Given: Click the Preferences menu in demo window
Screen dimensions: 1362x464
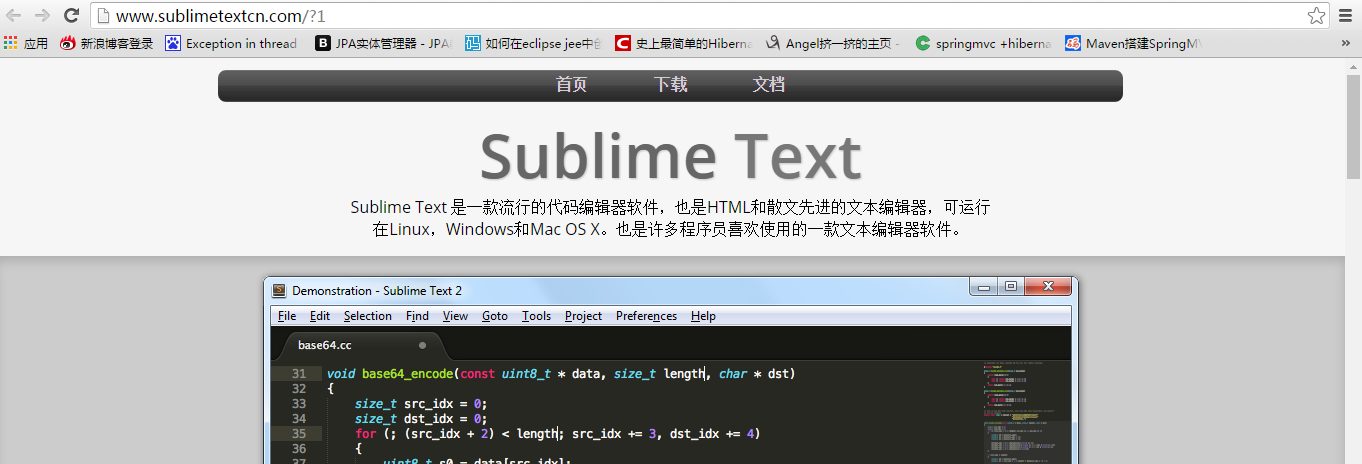Looking at the screenshot, I should pyautogui.click(x=646, y=316).
